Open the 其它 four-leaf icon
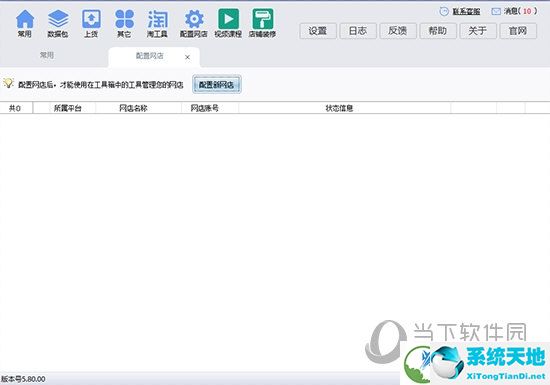Image resolution: width=550 pixels, height=385 pixels. point(124,23)
